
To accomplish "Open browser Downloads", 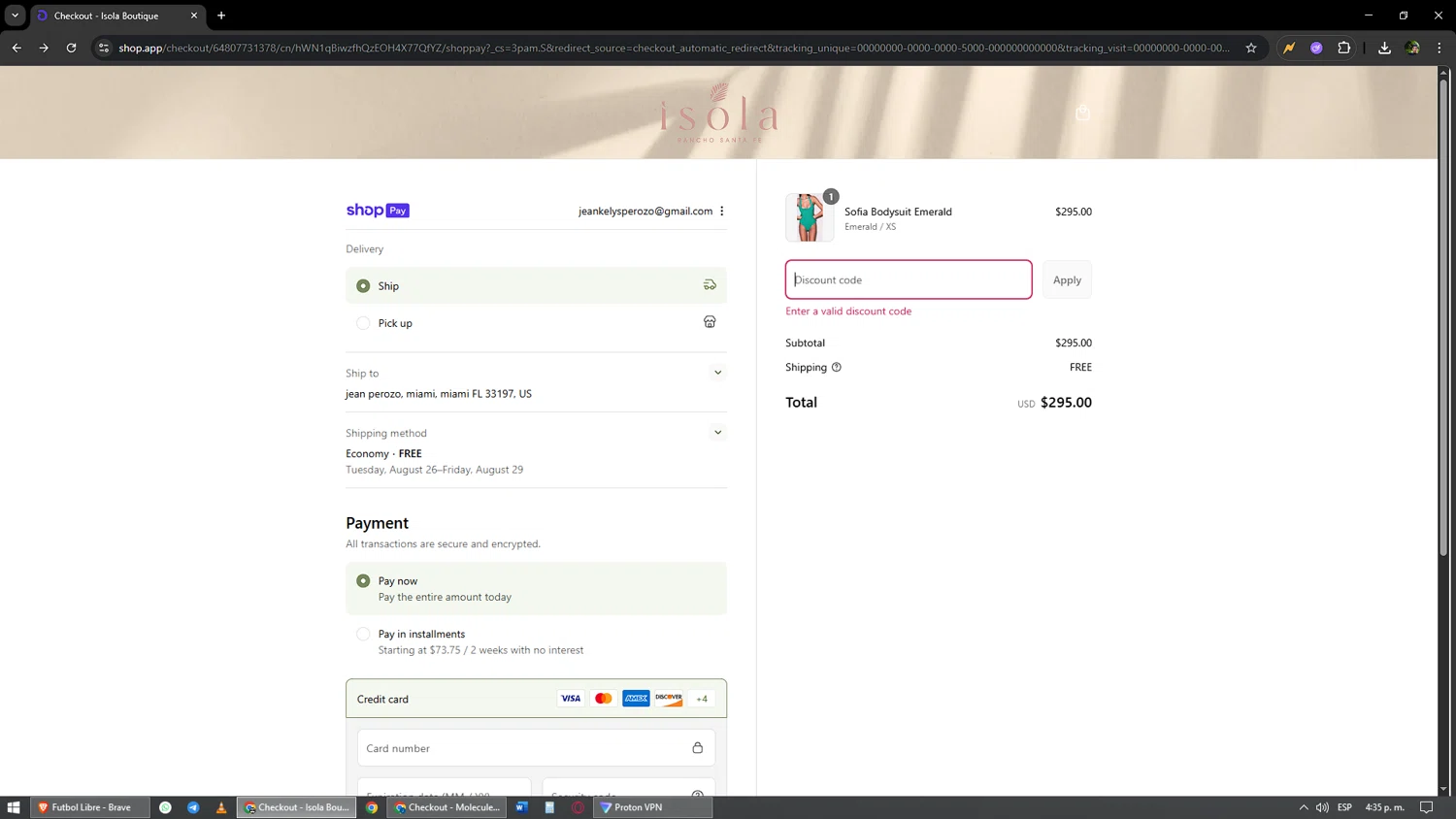I will 1384,48.
